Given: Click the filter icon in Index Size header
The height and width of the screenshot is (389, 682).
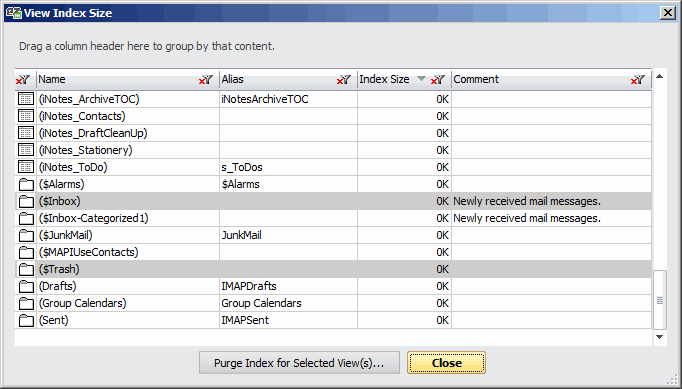Looking at the screenshot, I should tap(438, 80).
